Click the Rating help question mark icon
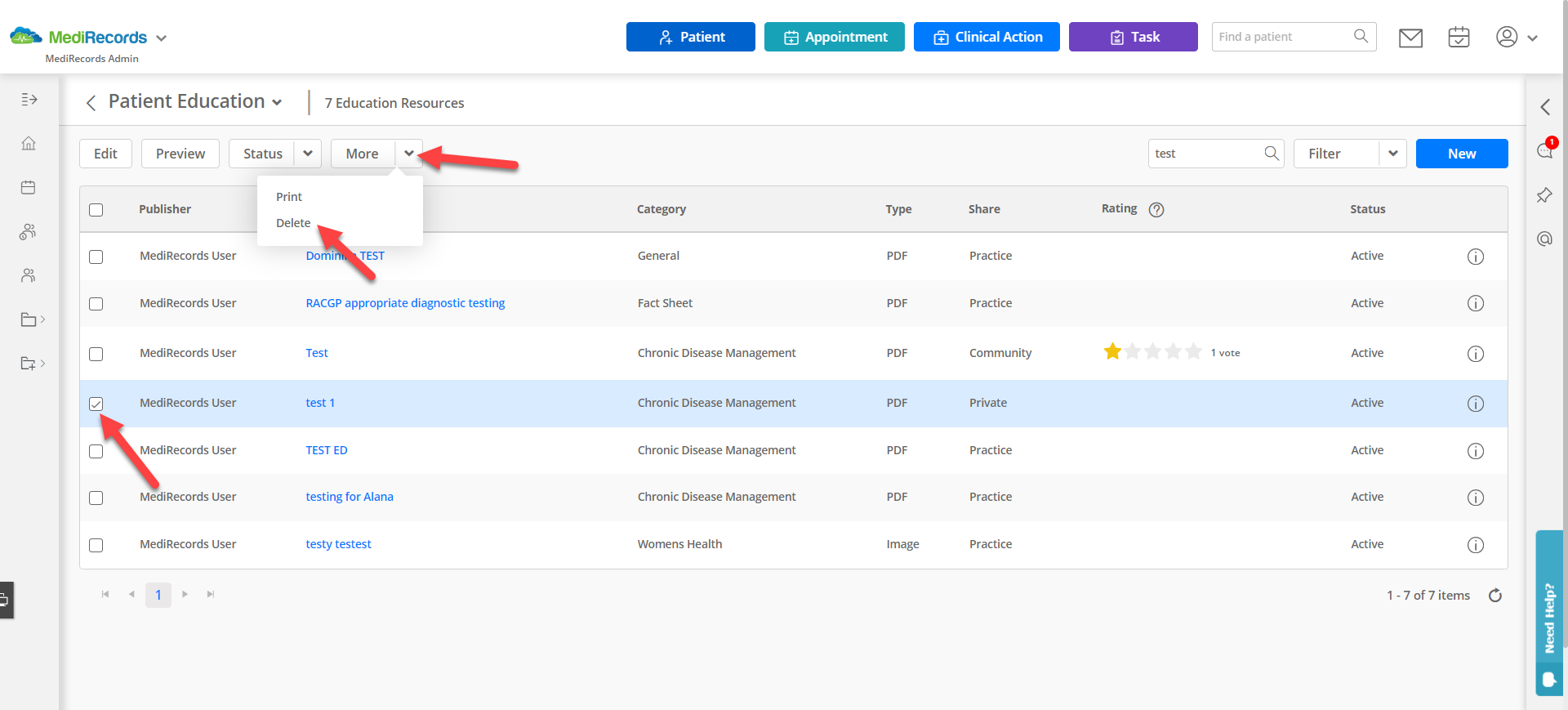1568x710 pixels. tap(1156, 210)
